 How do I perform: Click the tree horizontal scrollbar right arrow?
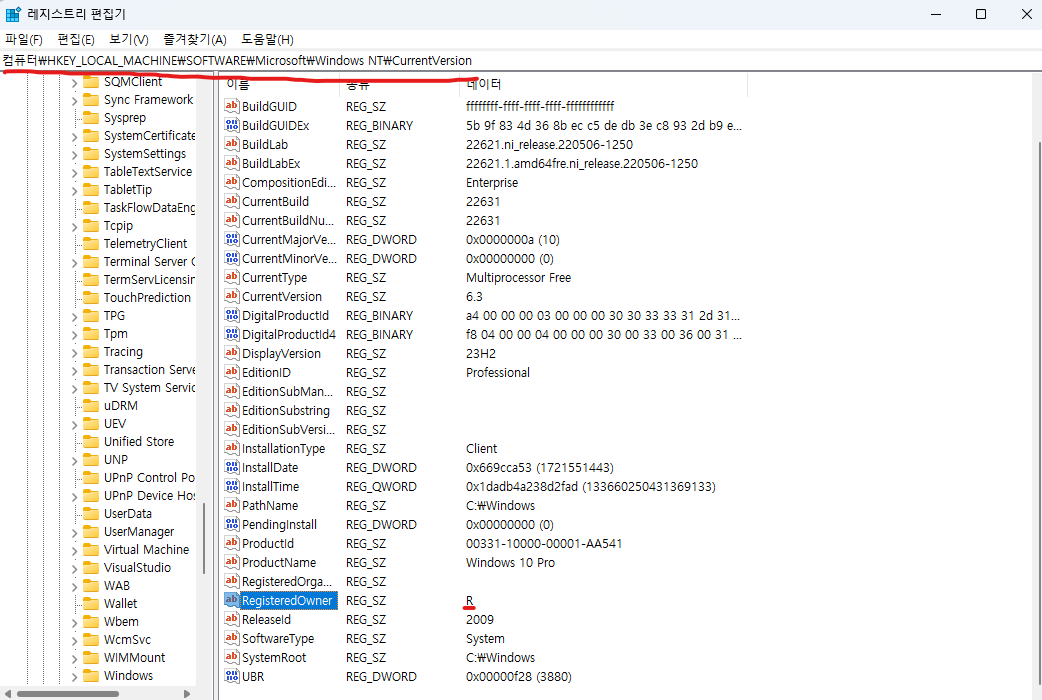[x=187, y=693]
